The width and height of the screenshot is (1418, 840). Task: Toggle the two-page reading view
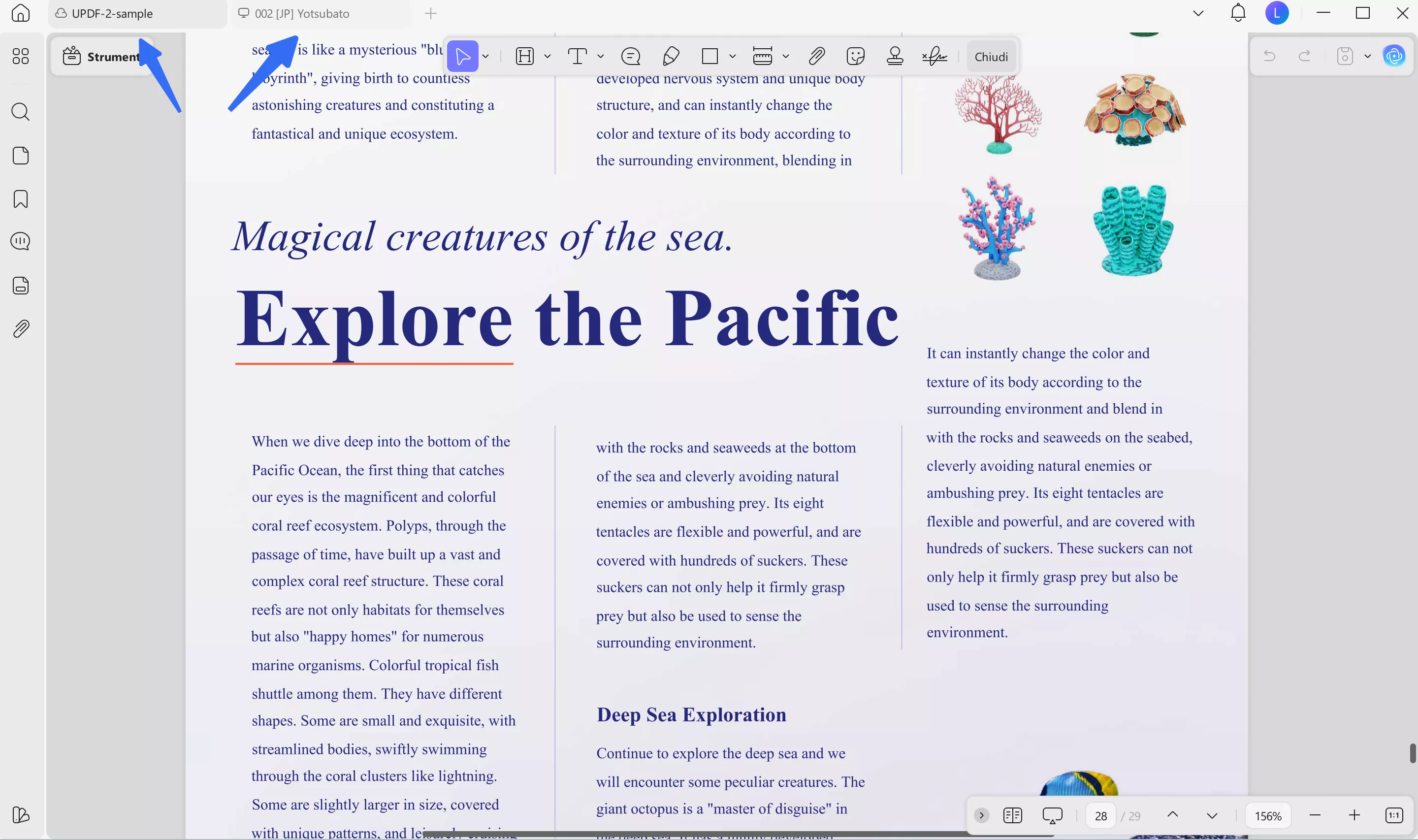pos(1012,816)
